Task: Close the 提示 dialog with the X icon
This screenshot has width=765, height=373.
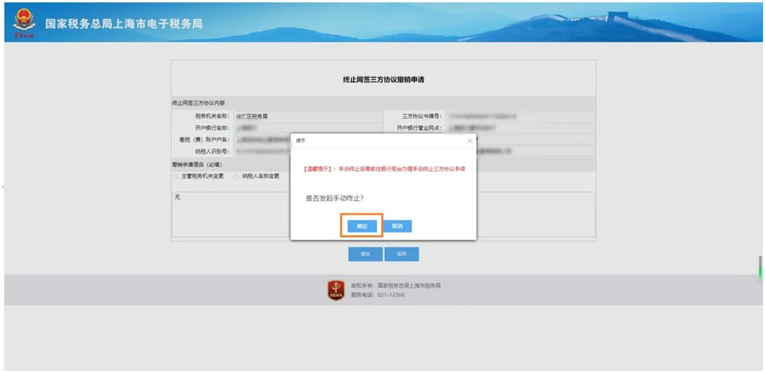Action: point(469,140)
